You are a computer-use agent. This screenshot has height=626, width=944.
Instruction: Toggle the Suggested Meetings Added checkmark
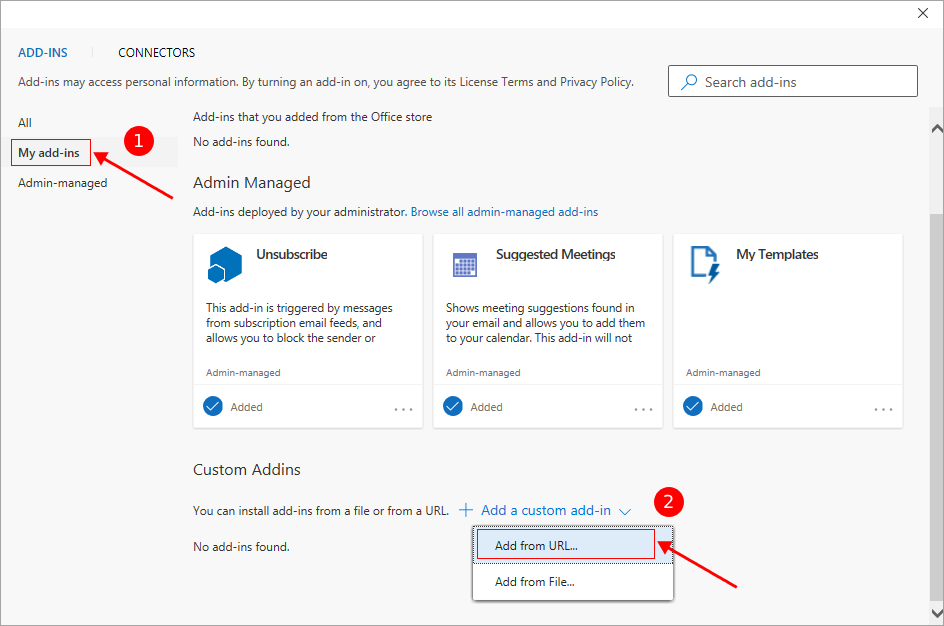coord(453,406)
